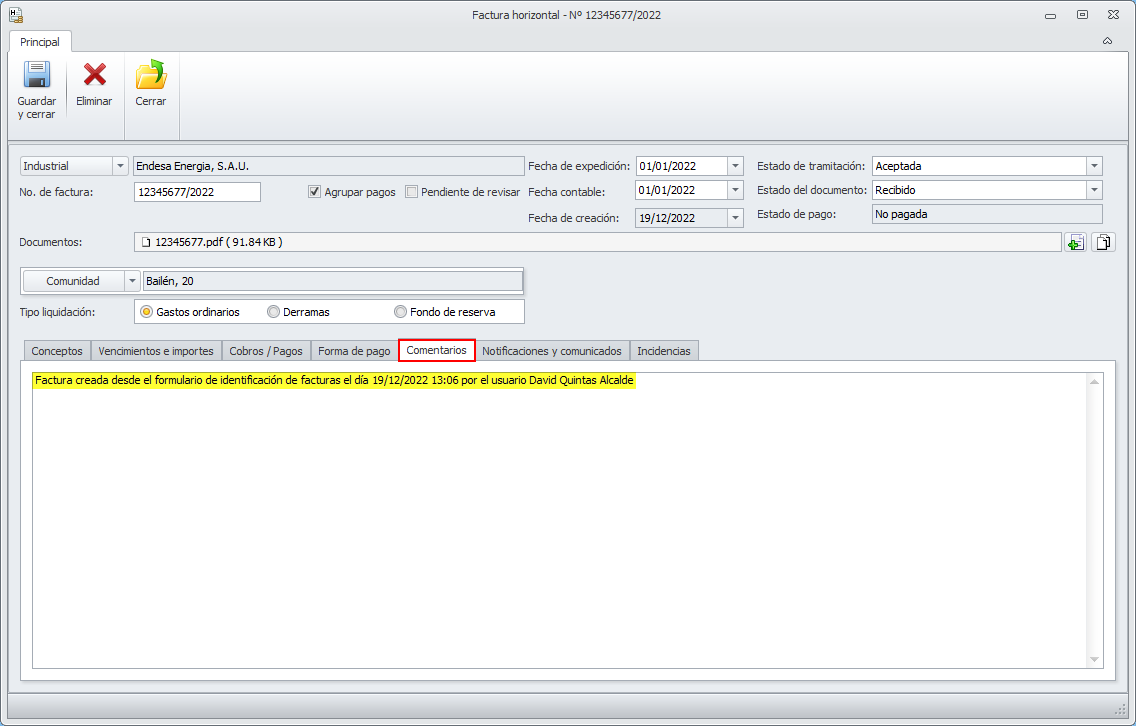
Task: Open Notificaciones y comunicados tab
Action: coord(552,351)
